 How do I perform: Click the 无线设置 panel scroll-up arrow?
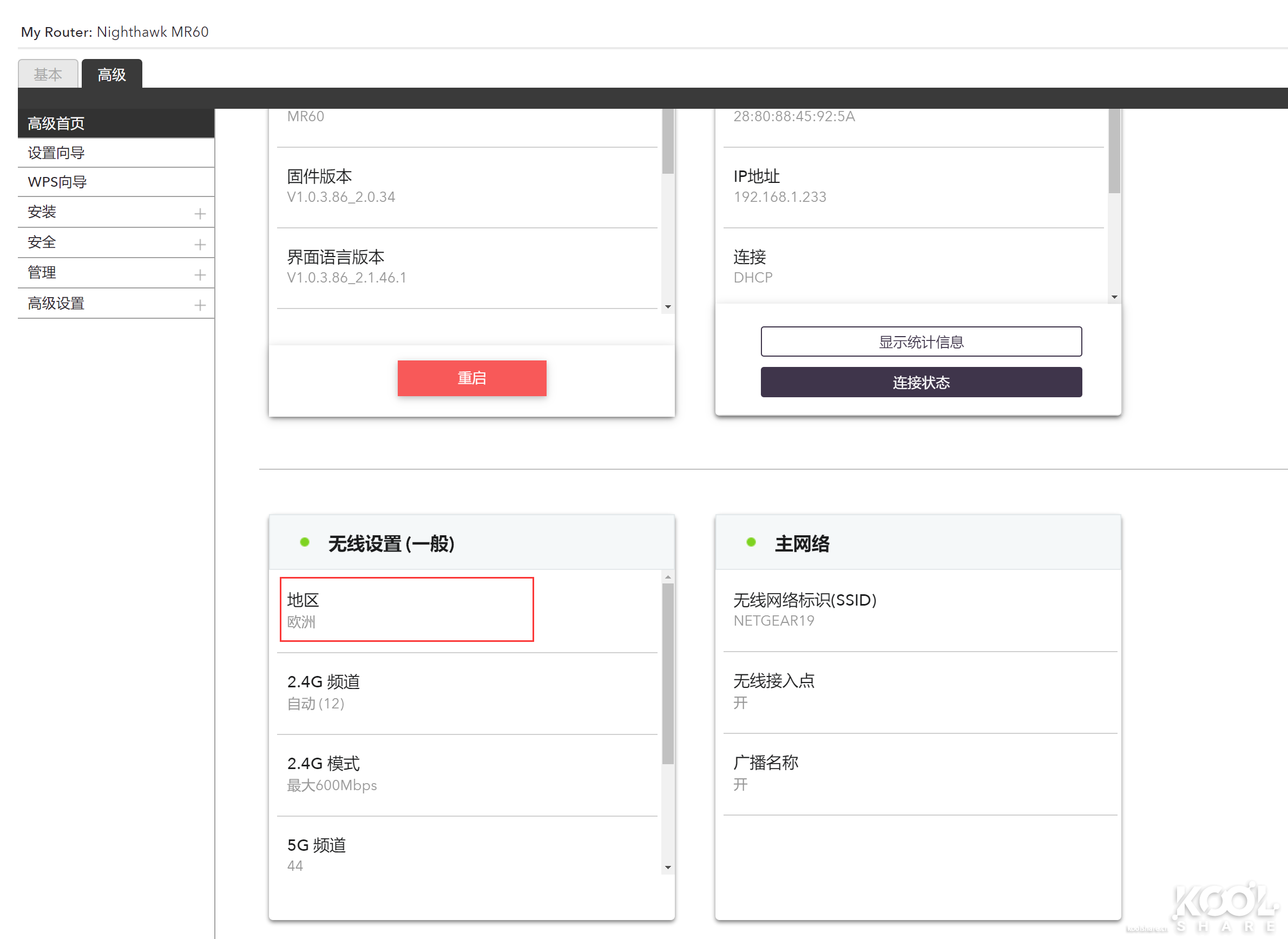click(x=668, y=577)
